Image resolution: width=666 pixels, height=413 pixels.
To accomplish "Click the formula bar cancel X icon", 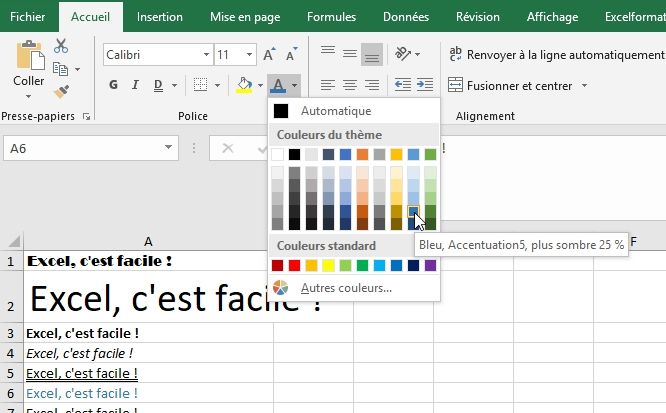I will click(228, 148).
